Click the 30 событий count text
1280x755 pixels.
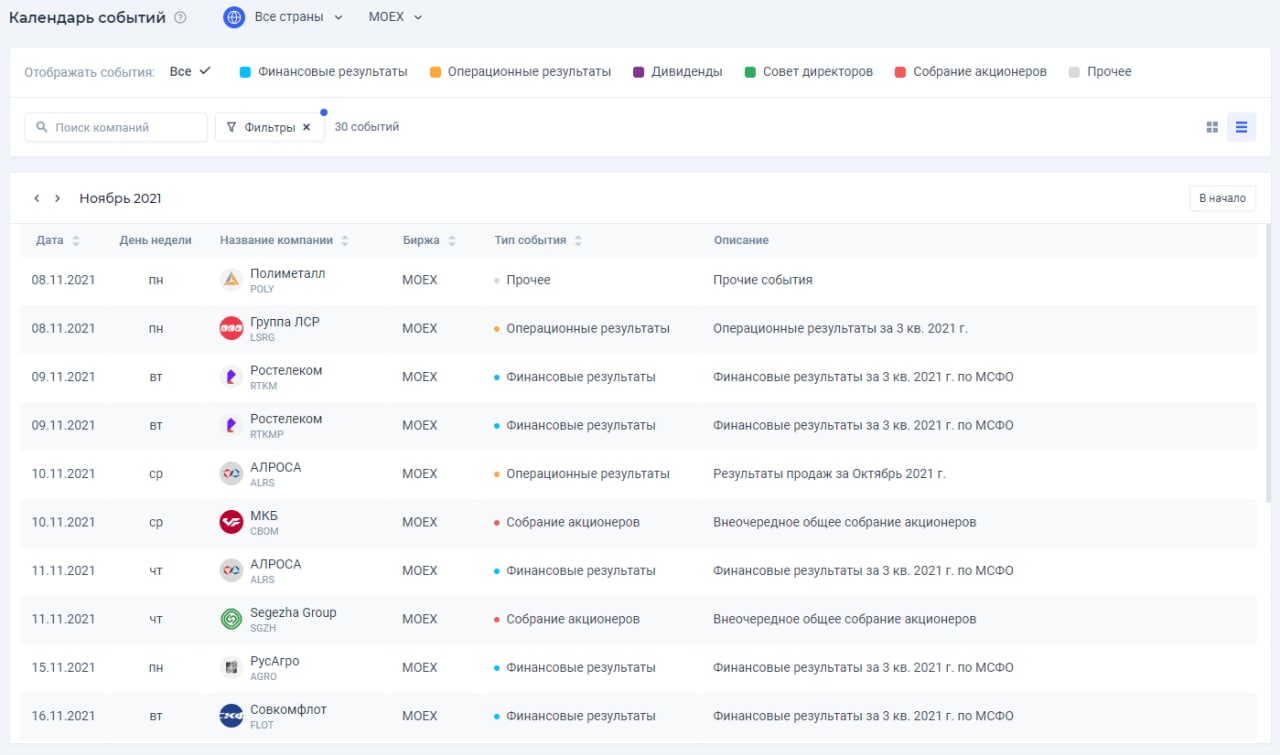367,127
